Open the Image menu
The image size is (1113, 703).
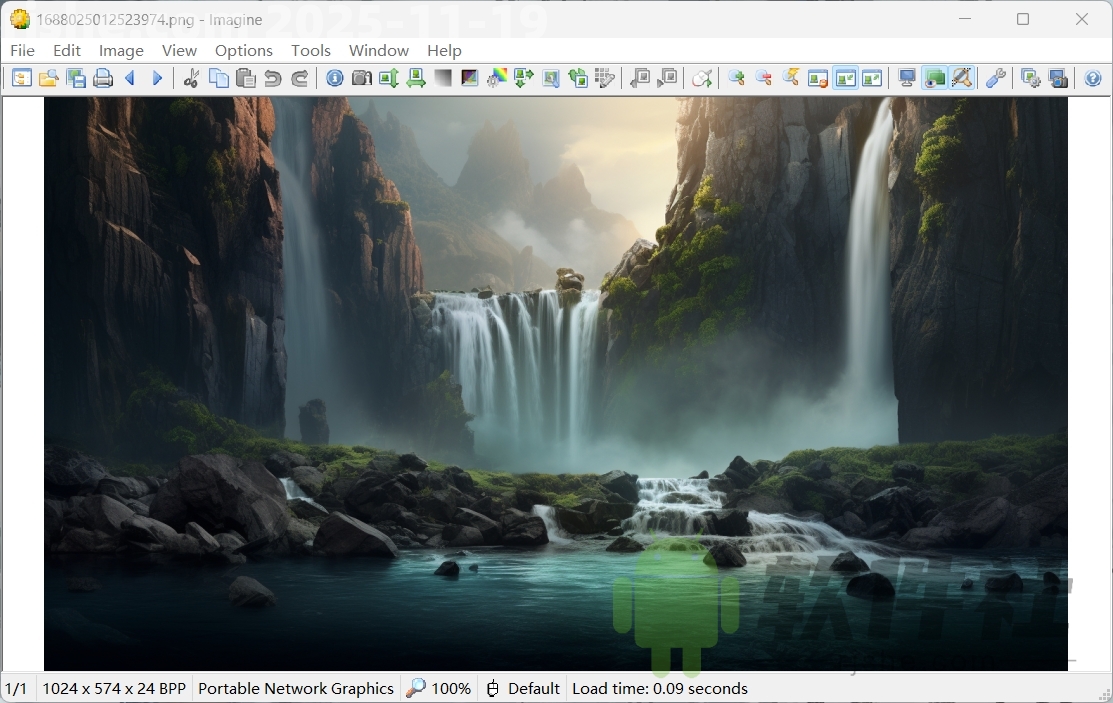[121, 50]
